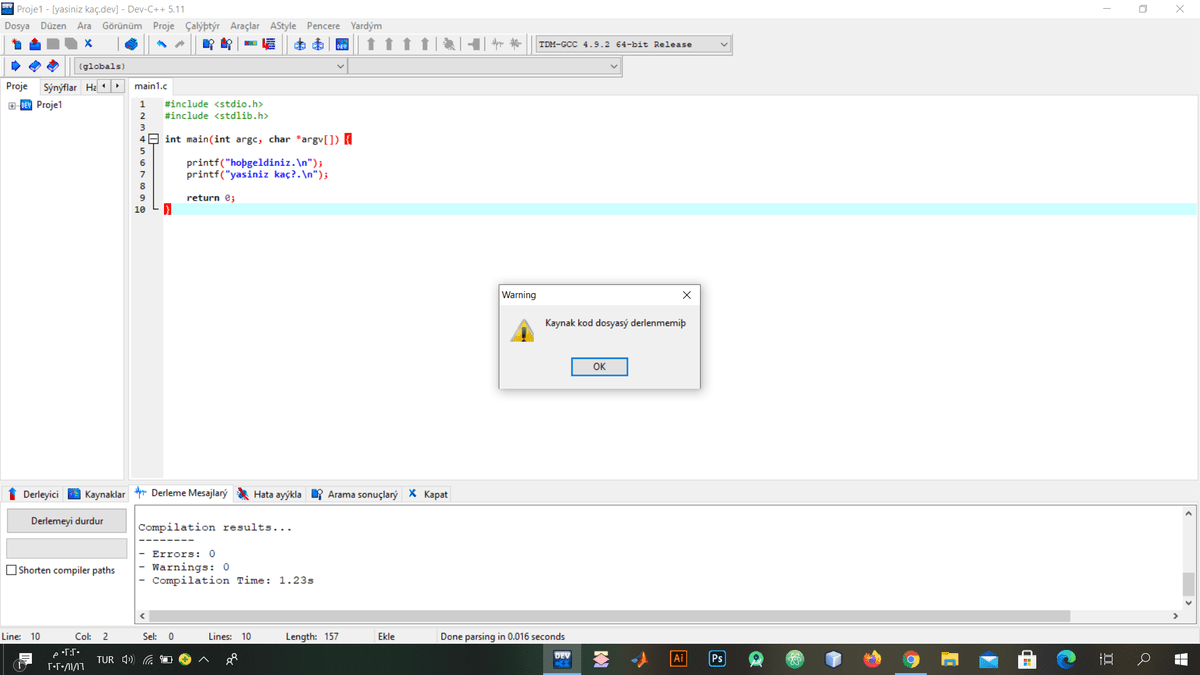
Task: Open MATLAB from the taskbar
Action: point(640,659)
